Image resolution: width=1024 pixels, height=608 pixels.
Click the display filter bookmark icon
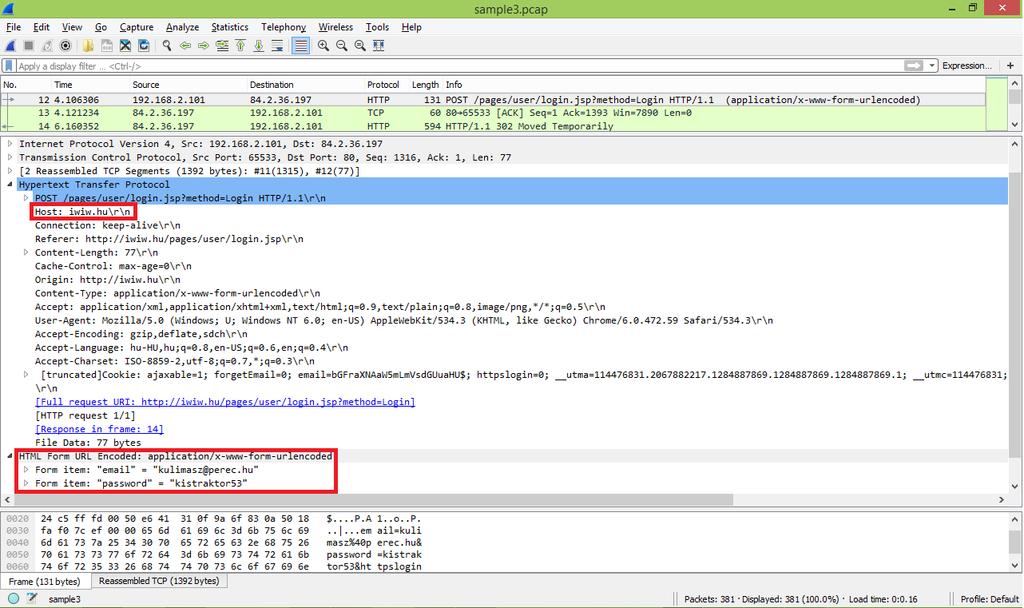coord(8,66)
